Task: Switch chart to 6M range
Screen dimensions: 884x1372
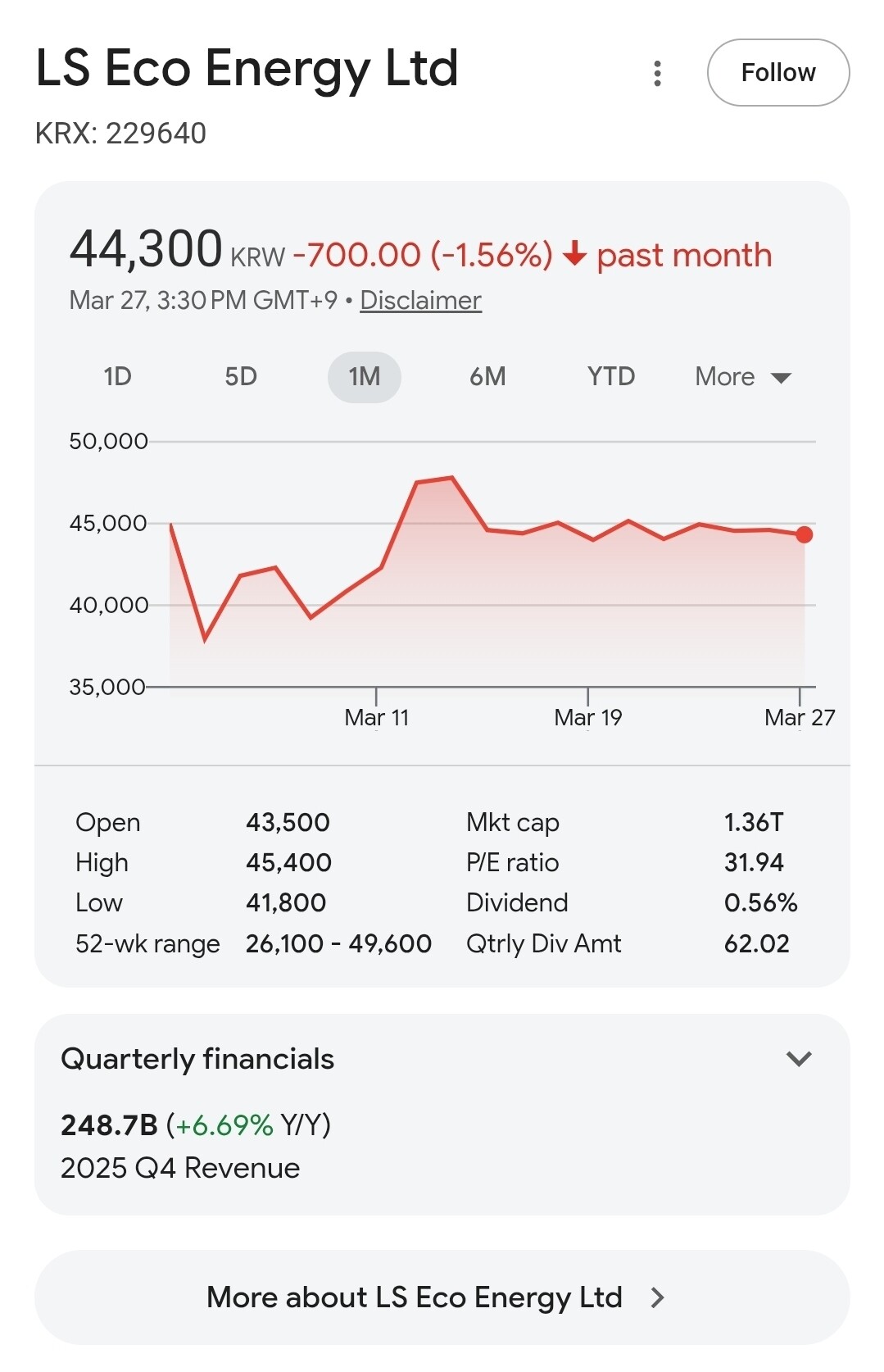Action: (x=487, y=377)
